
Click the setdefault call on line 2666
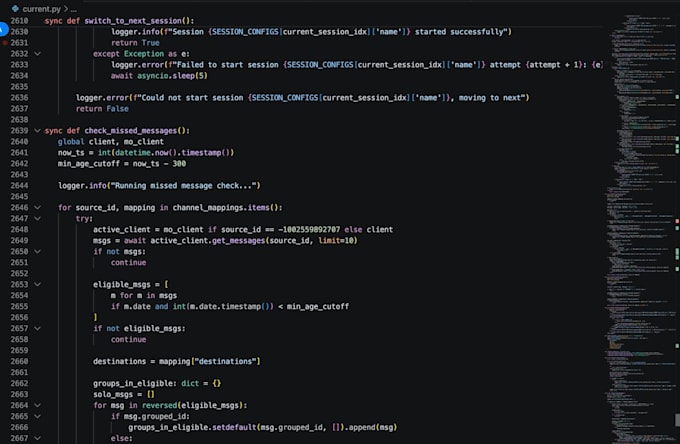pos(234,428)
